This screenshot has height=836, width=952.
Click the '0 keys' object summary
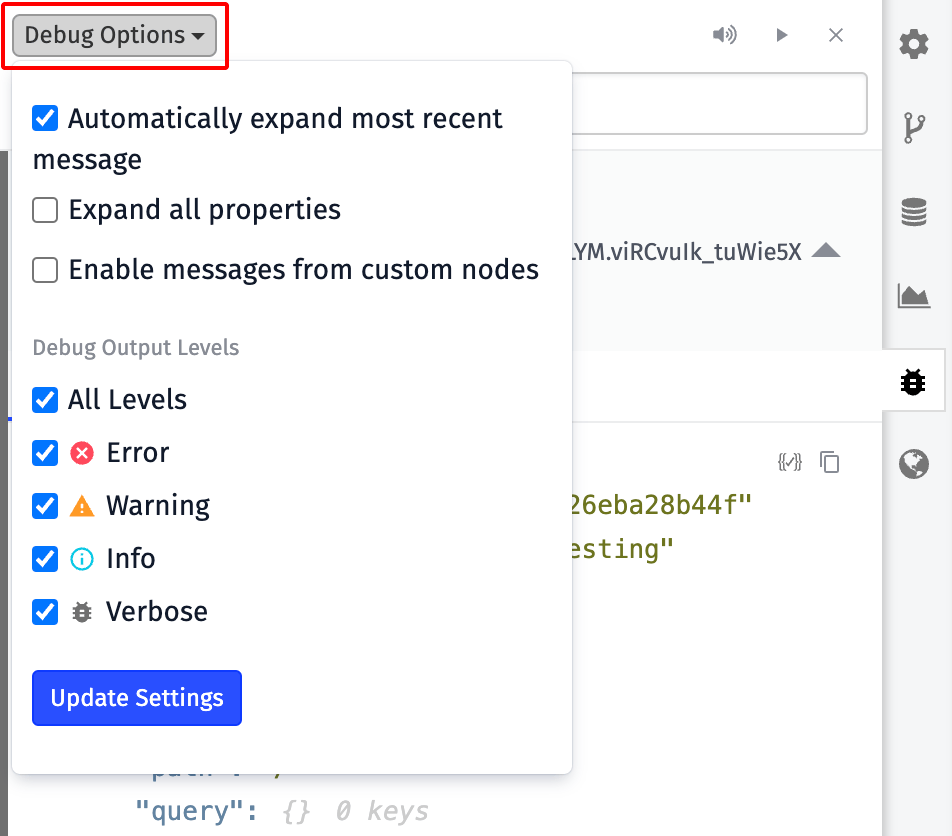pos(382,811)
